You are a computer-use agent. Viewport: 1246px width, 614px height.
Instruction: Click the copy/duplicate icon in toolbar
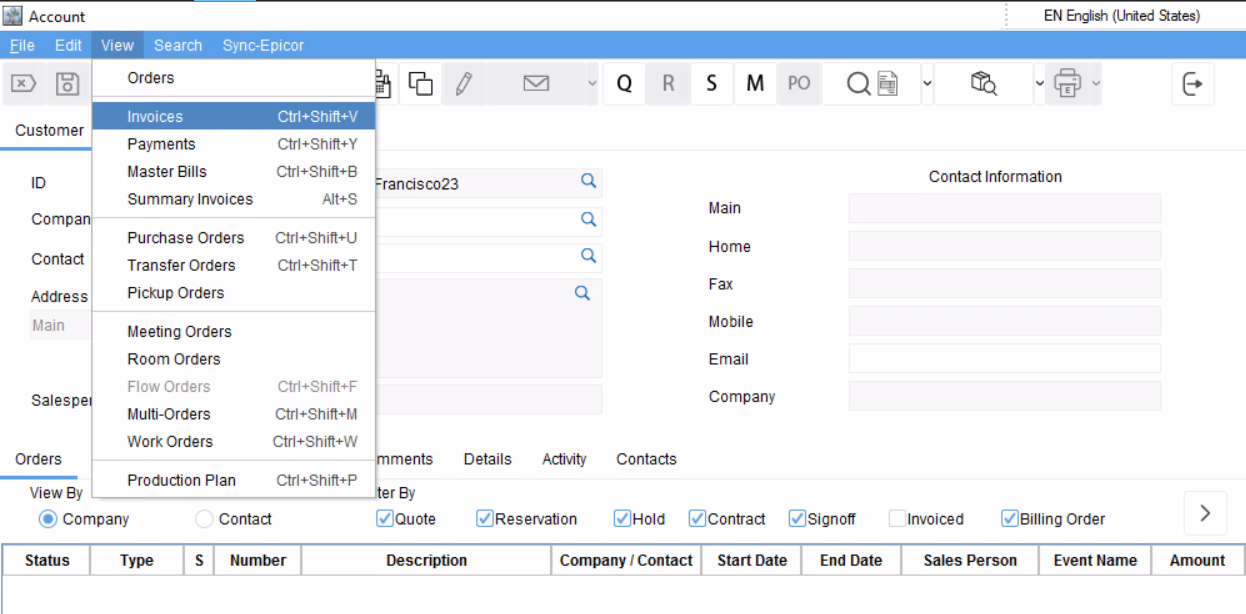(421, 84)
